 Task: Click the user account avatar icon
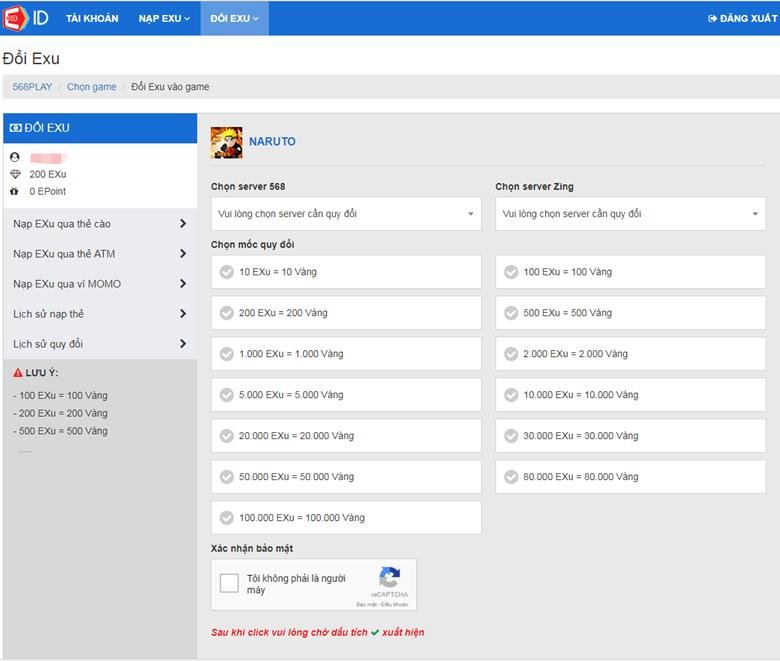[x=15, y=157]
